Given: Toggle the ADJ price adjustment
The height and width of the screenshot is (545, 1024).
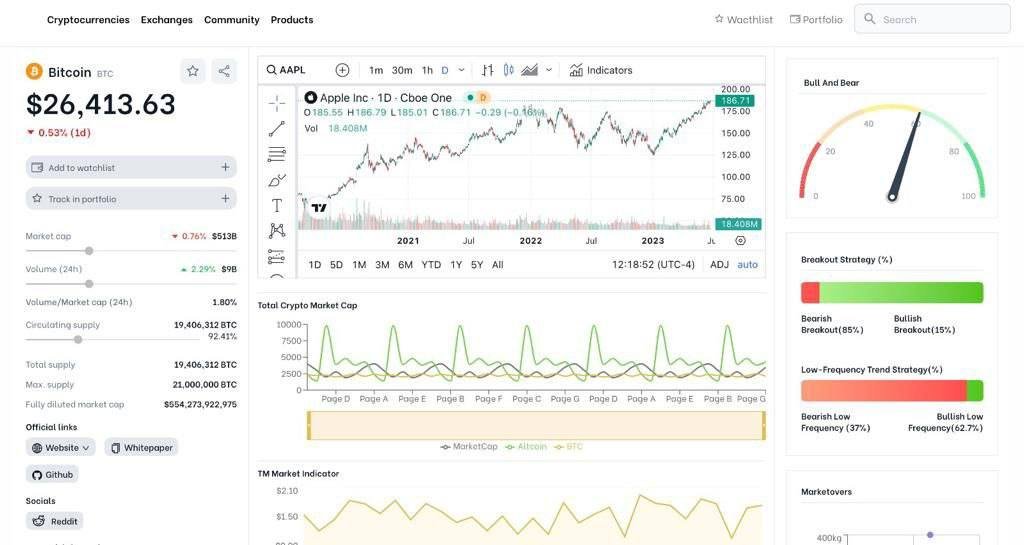Looking at the screenshot, I should (719, 265).
